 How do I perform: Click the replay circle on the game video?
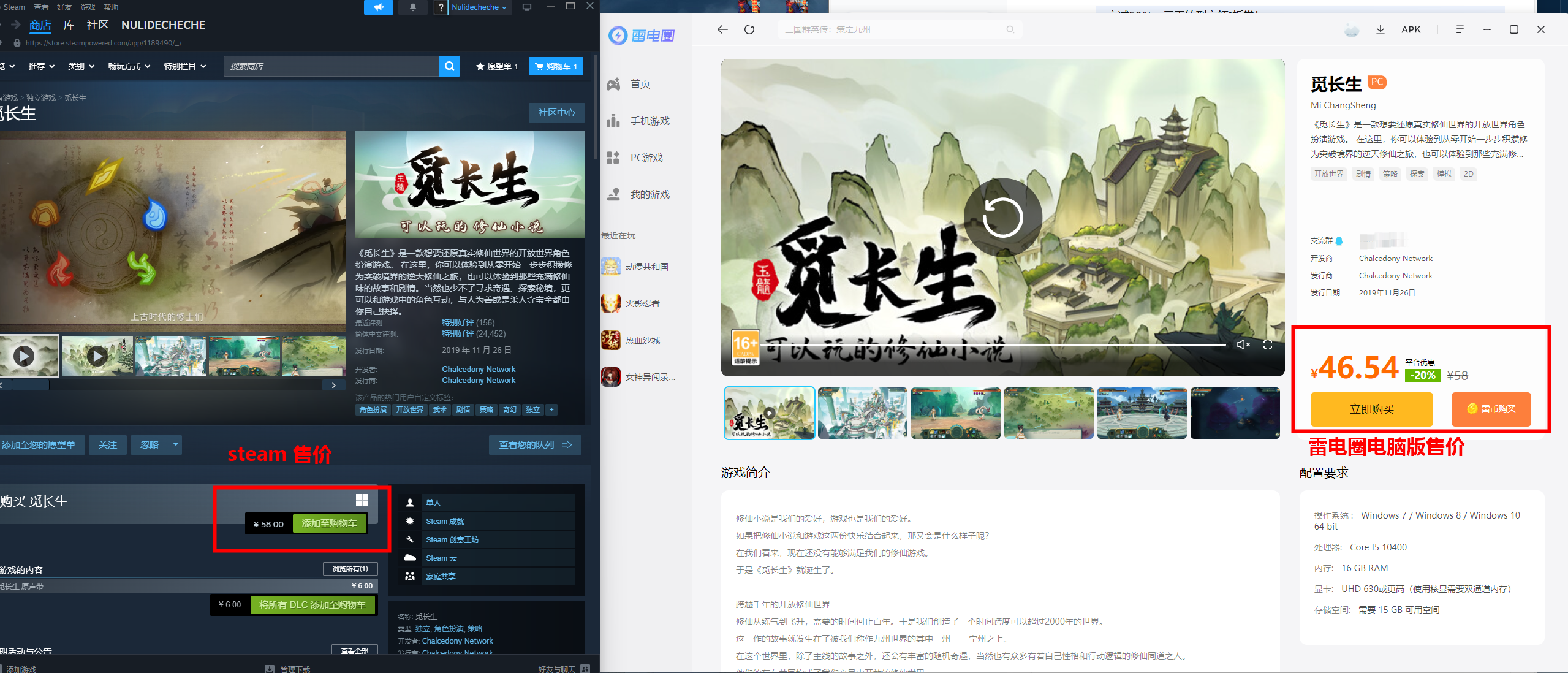[x=1002, y=217]
